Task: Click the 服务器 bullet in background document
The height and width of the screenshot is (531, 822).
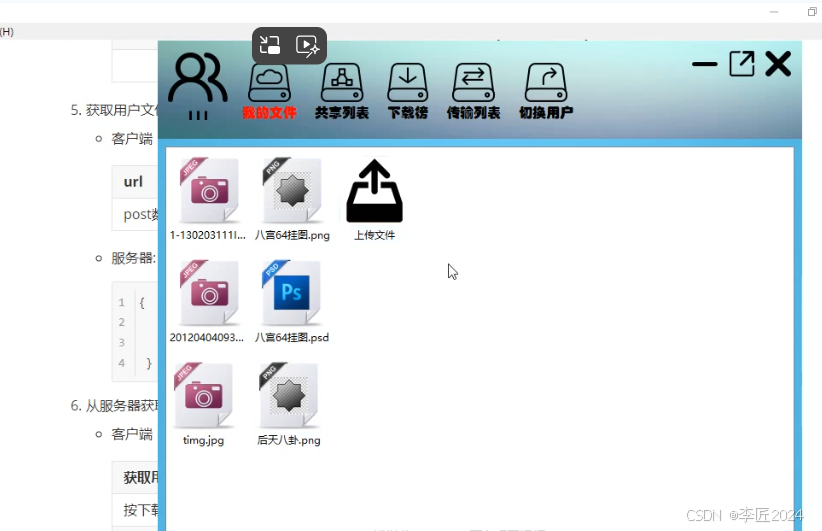Action: 133,258
